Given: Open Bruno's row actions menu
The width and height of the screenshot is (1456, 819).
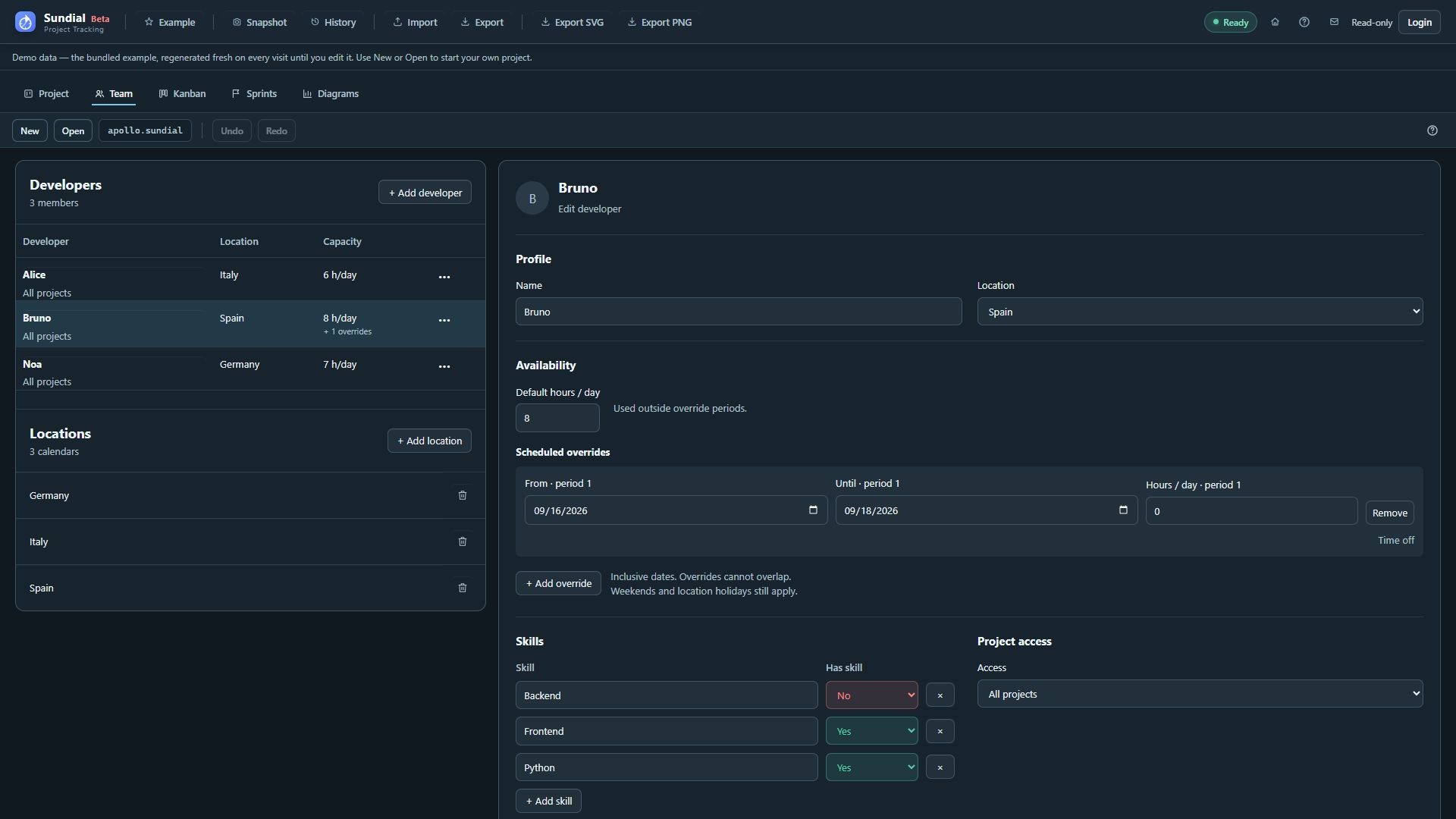Looking at the screenshot, I should click(444, 321).
